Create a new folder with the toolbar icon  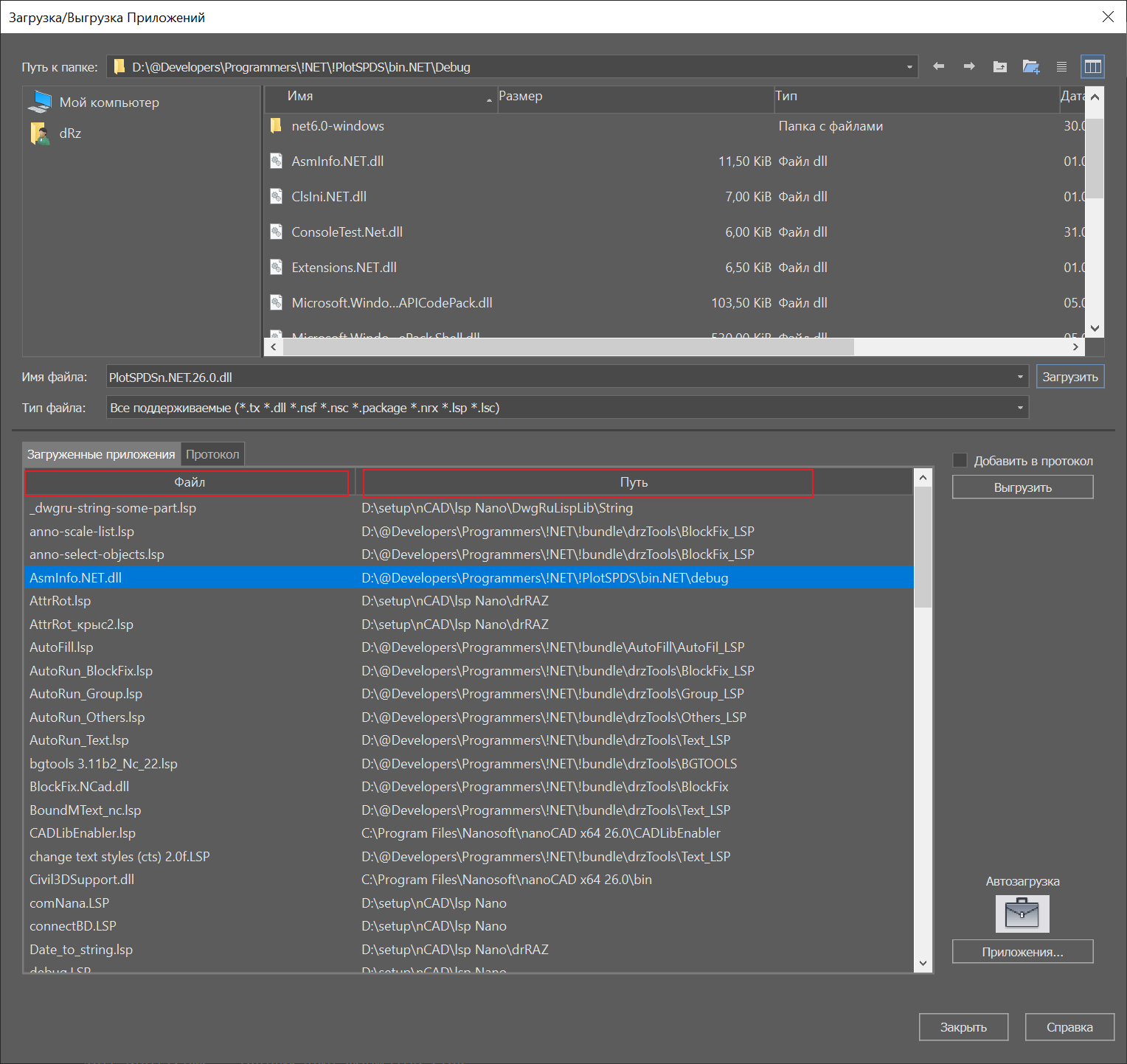pyautogui.click(x=1031, y=66)
